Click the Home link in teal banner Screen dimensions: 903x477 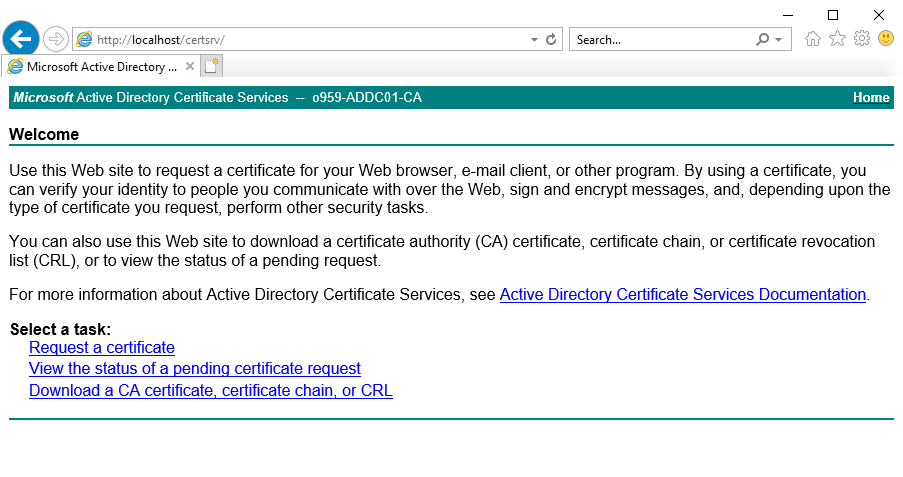pyautogui.click(x=871, y=97)
